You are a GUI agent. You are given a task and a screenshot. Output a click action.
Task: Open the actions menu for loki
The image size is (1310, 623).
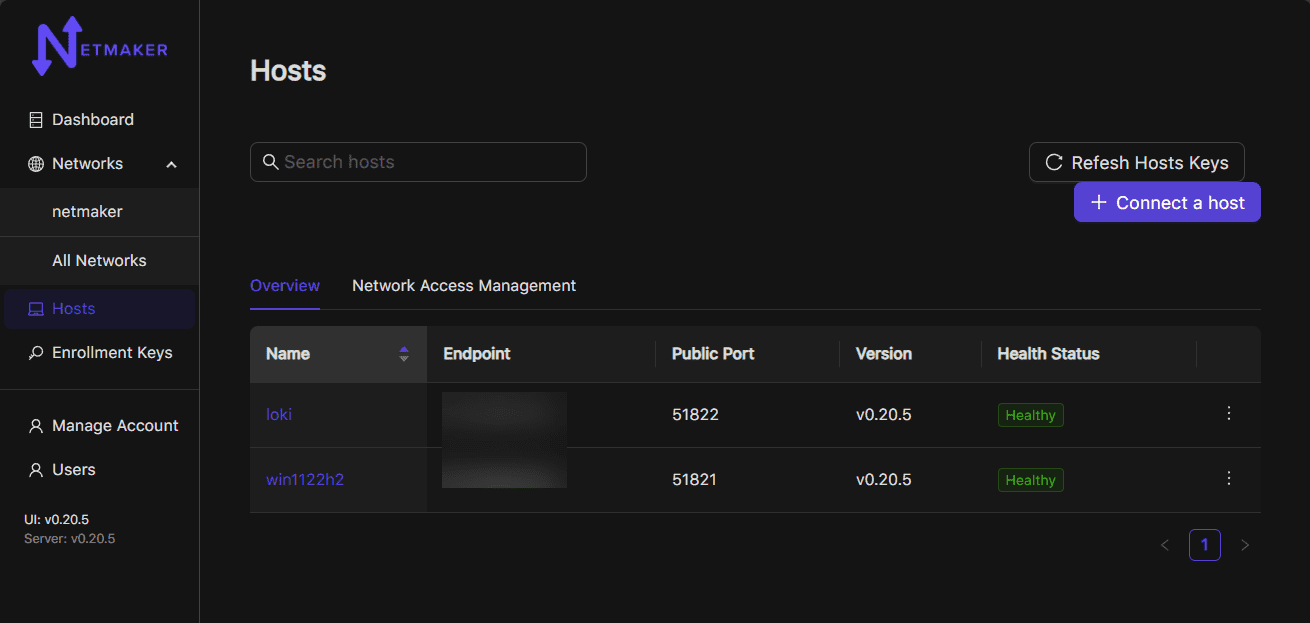(1229, 414)
